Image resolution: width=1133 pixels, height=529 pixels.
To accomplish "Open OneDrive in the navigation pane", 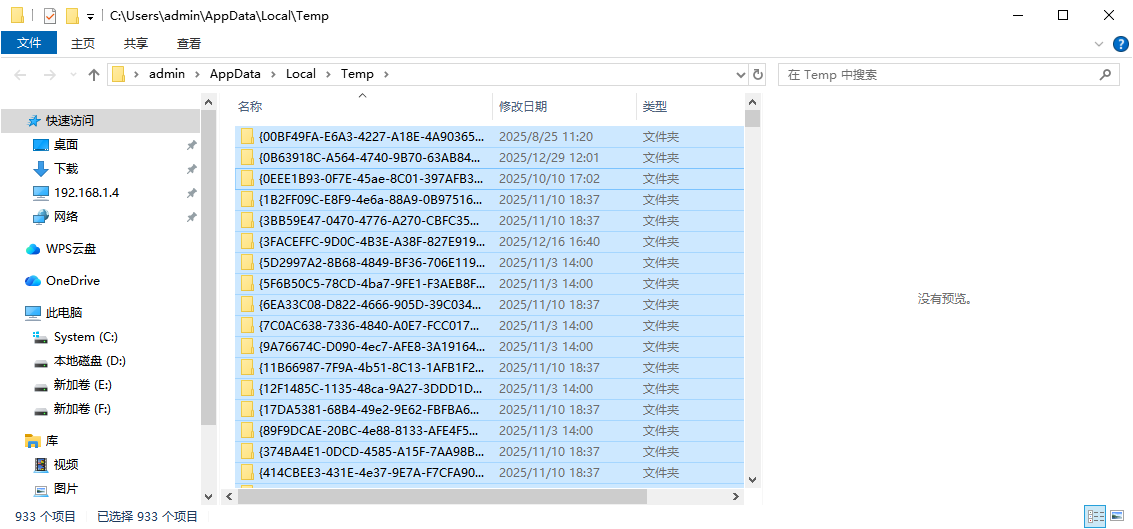I will [72, 281].
